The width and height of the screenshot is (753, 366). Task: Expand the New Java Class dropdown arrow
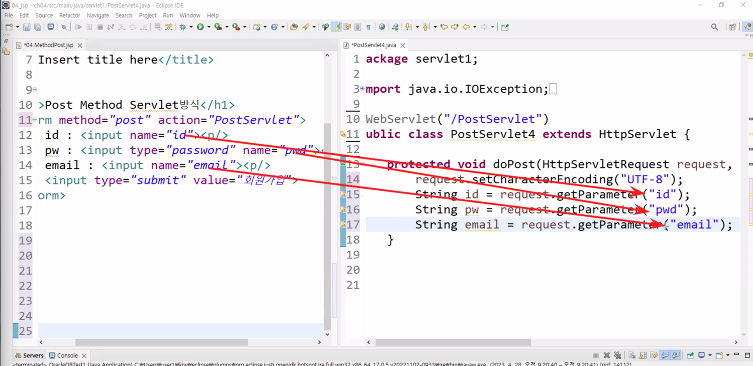point(283,27)
